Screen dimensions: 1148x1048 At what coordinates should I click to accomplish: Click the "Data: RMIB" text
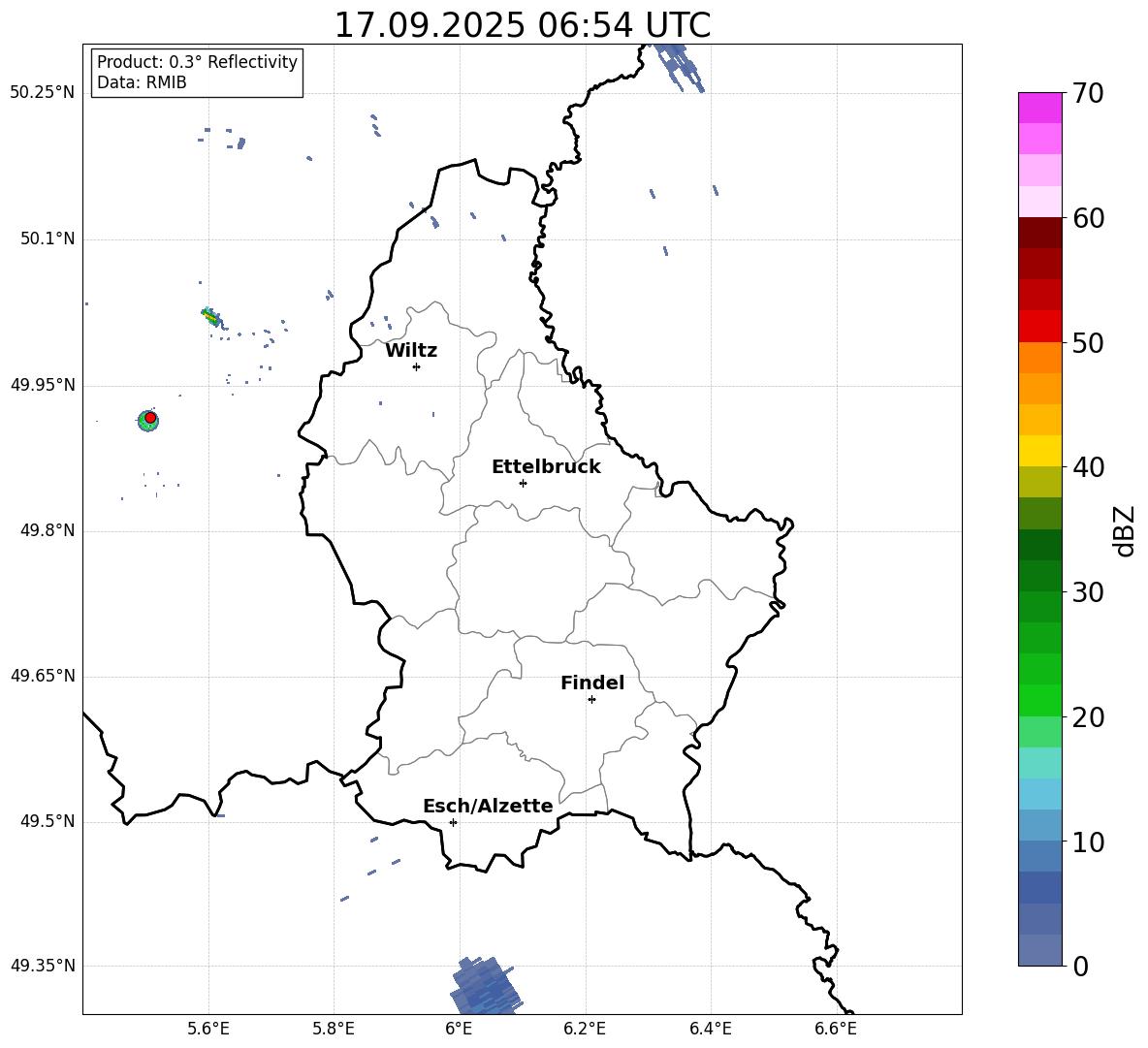[142, 82]
